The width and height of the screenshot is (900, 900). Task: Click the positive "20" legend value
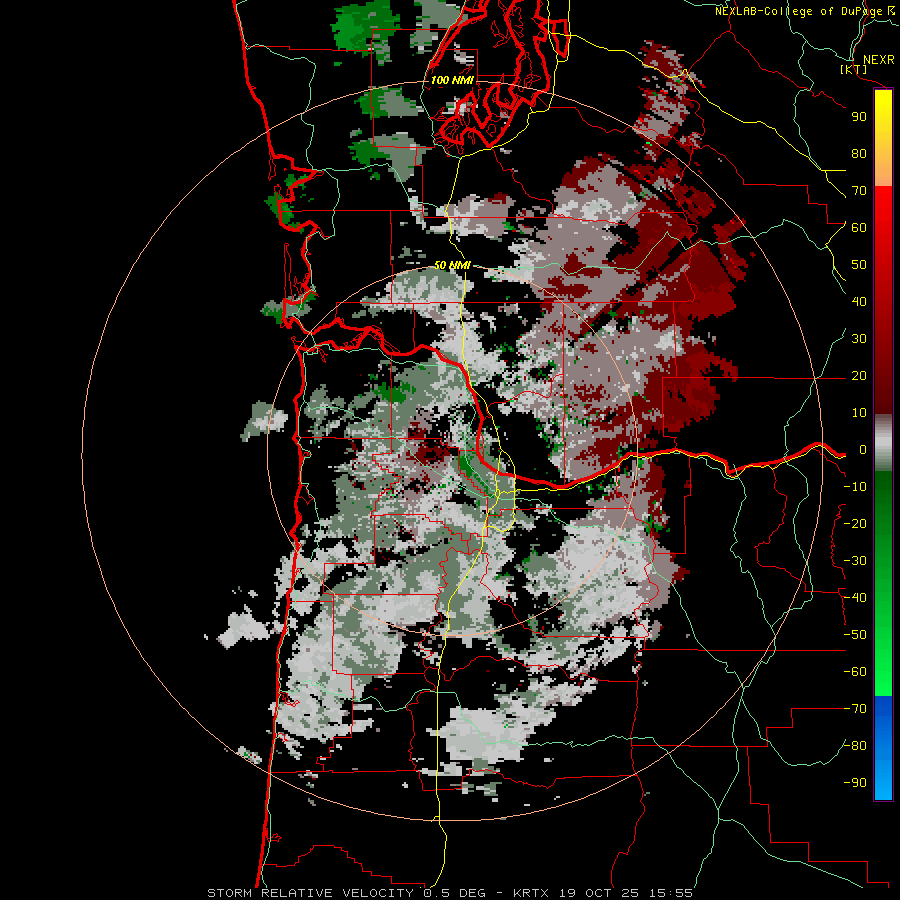(x=859, y=376)
